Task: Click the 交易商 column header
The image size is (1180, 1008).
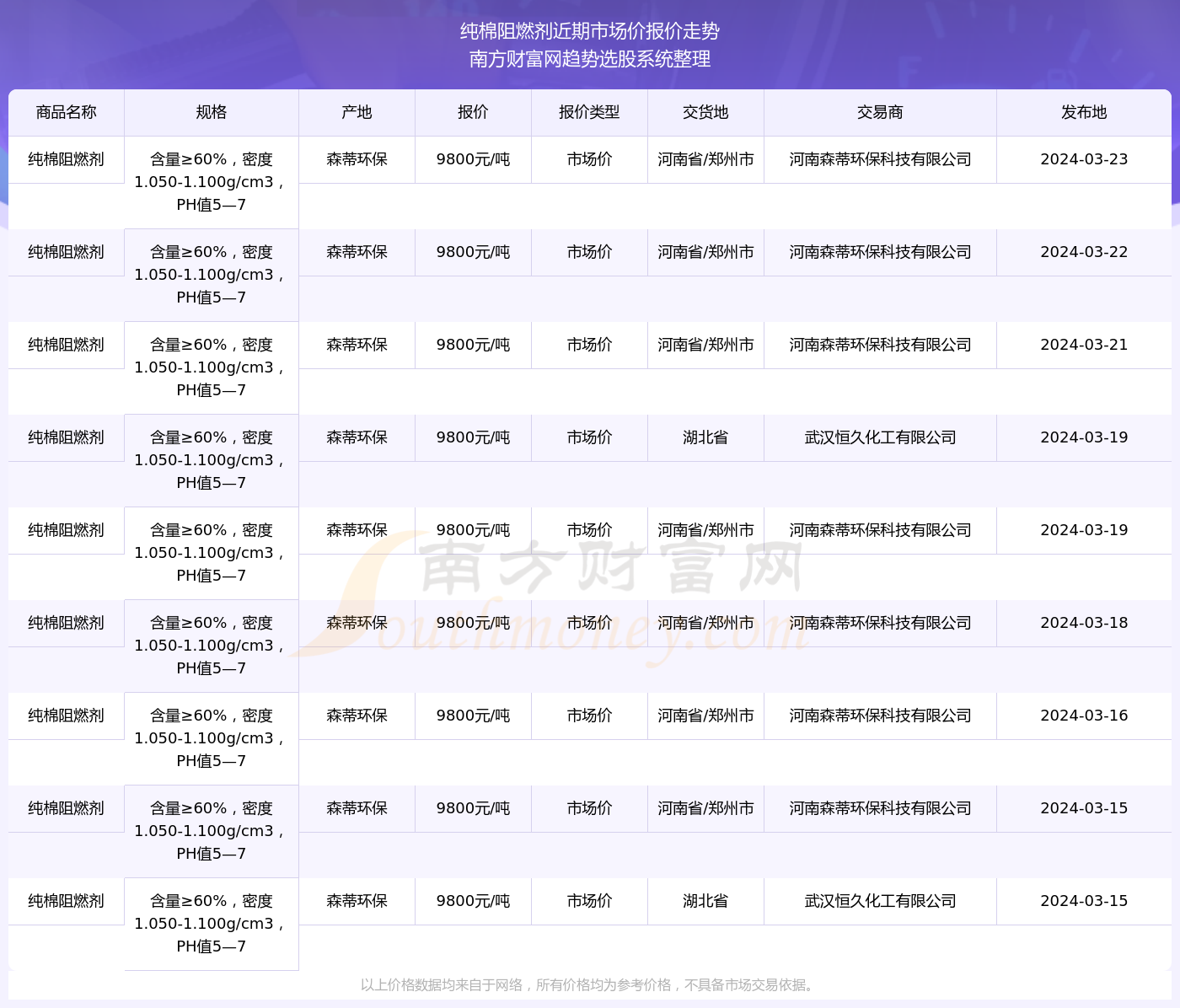Action: pos(880,112)
